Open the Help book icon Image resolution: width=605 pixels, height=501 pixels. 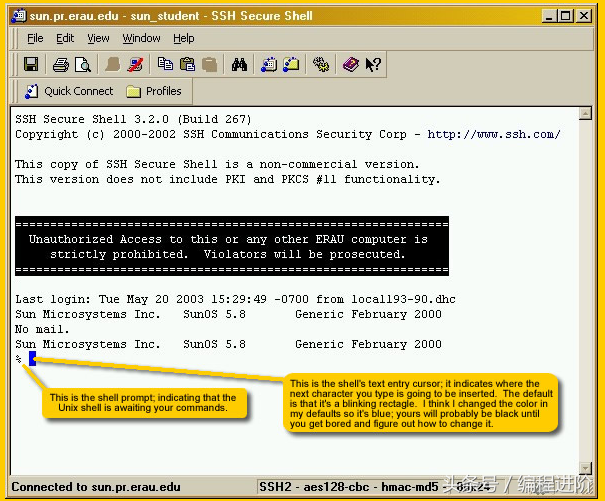351,64
